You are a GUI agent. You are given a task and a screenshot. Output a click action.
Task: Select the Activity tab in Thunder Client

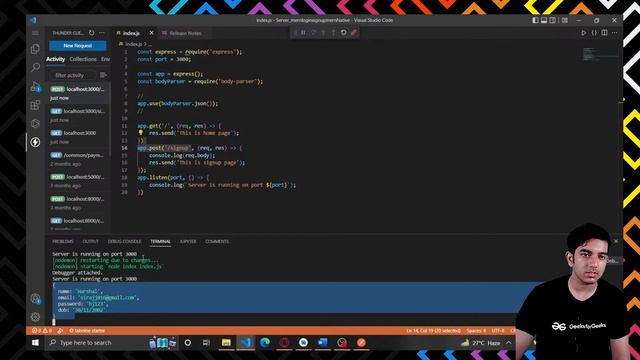click(56, 59)
